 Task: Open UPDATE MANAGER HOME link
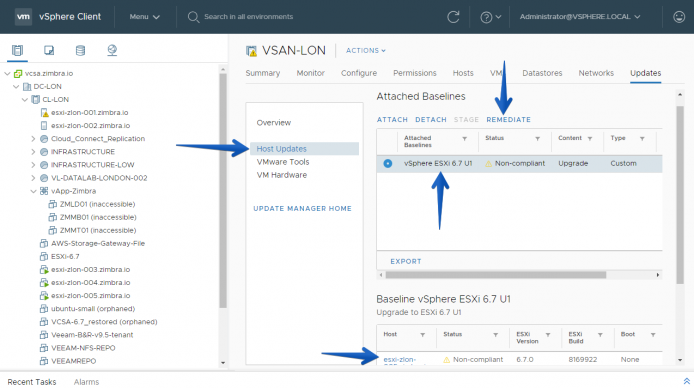pos(302,209)
